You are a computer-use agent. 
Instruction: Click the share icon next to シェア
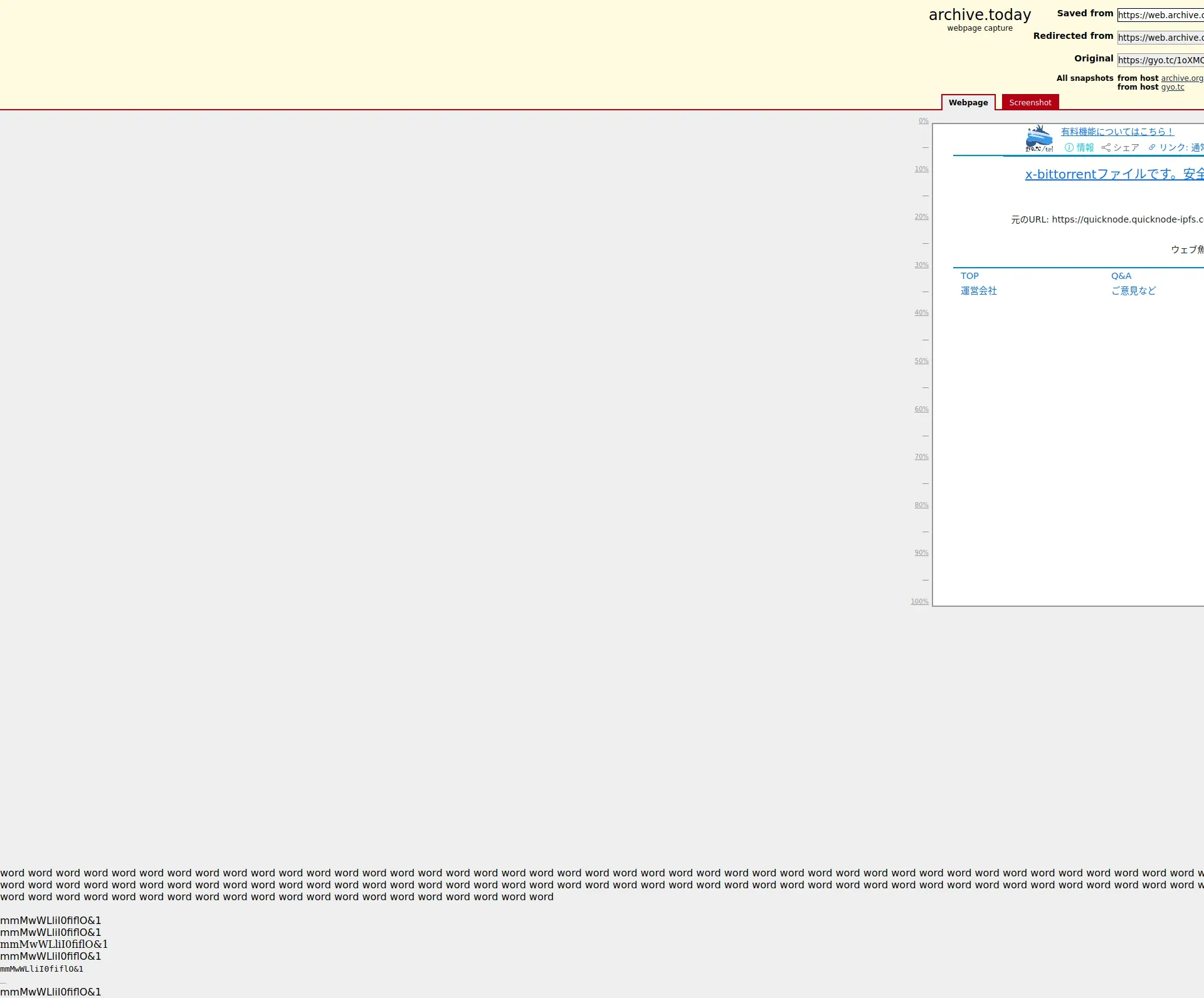(x=1106, y=148)
